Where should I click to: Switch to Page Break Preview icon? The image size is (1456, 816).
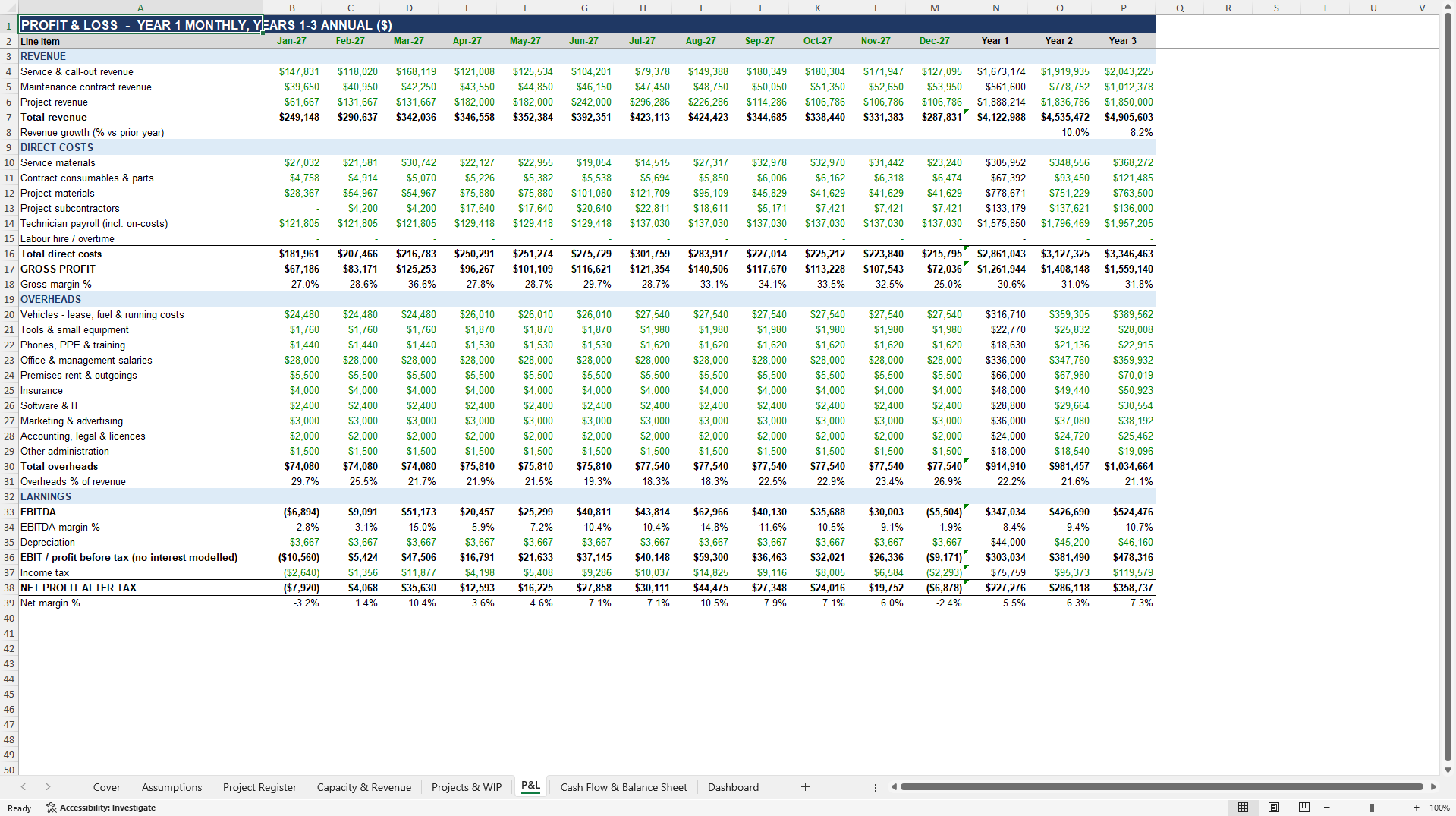1304,808
